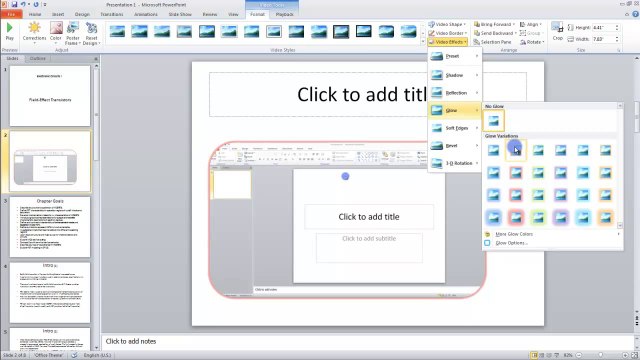Select slide 3 Chapter Goals thumbnail
This screenshot has height=360, width=640.
50,227
